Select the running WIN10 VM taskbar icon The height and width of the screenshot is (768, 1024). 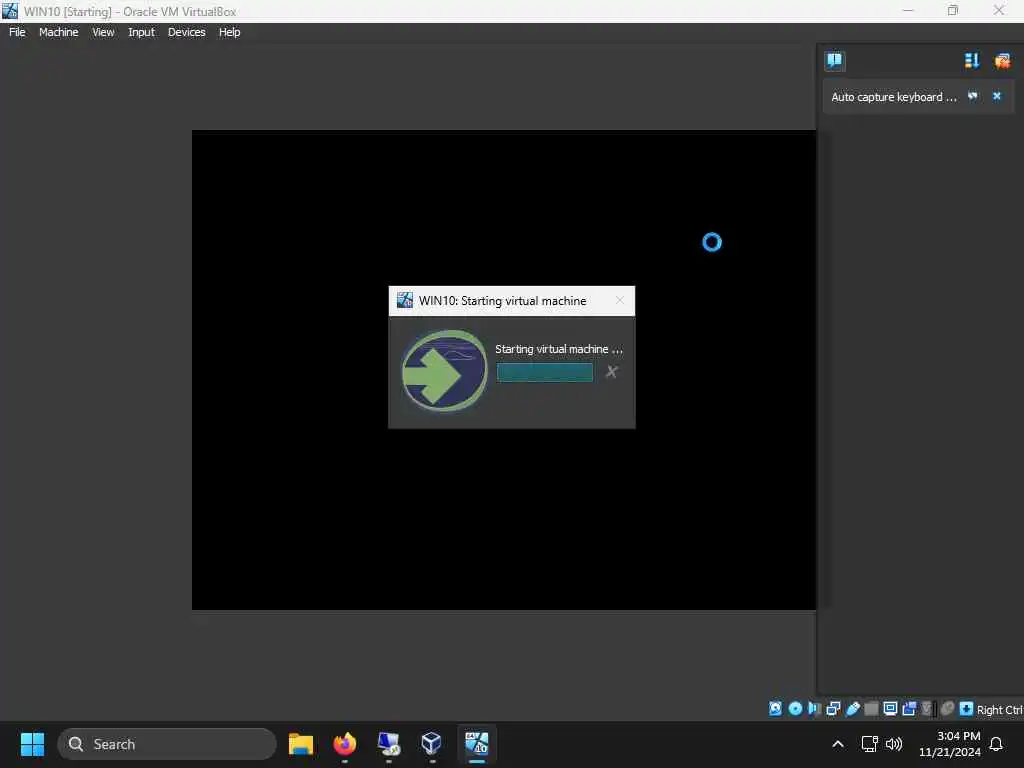(477, 744)
